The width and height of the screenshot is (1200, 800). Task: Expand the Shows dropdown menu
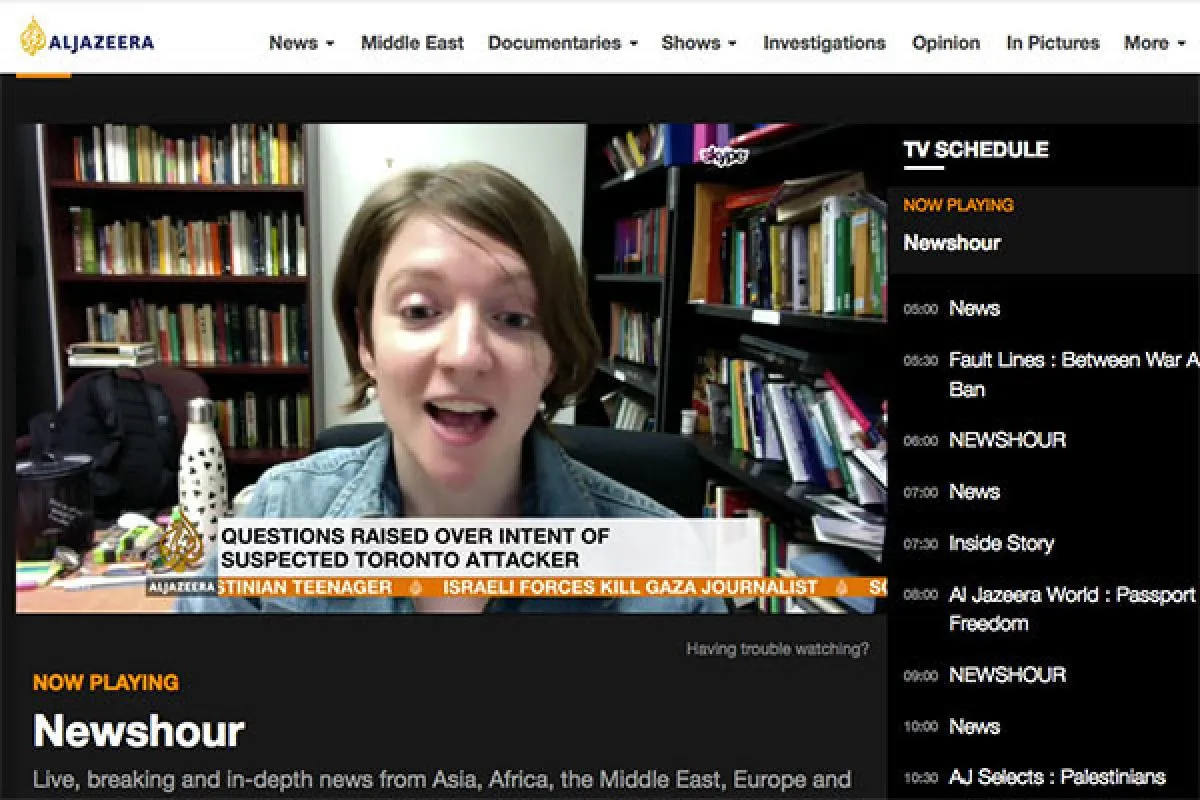pyautogui.click(x=698, y=43)
